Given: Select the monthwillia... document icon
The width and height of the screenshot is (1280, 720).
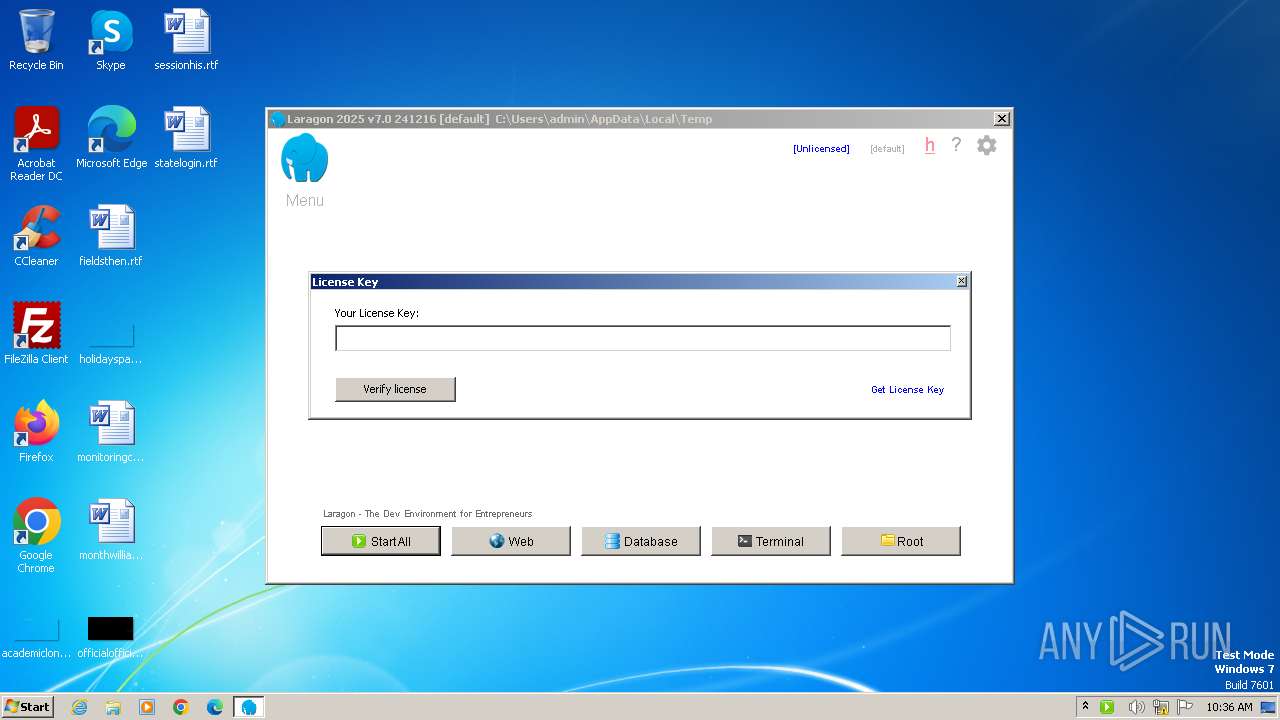Looking at the screenshot, I should (110, 530).
